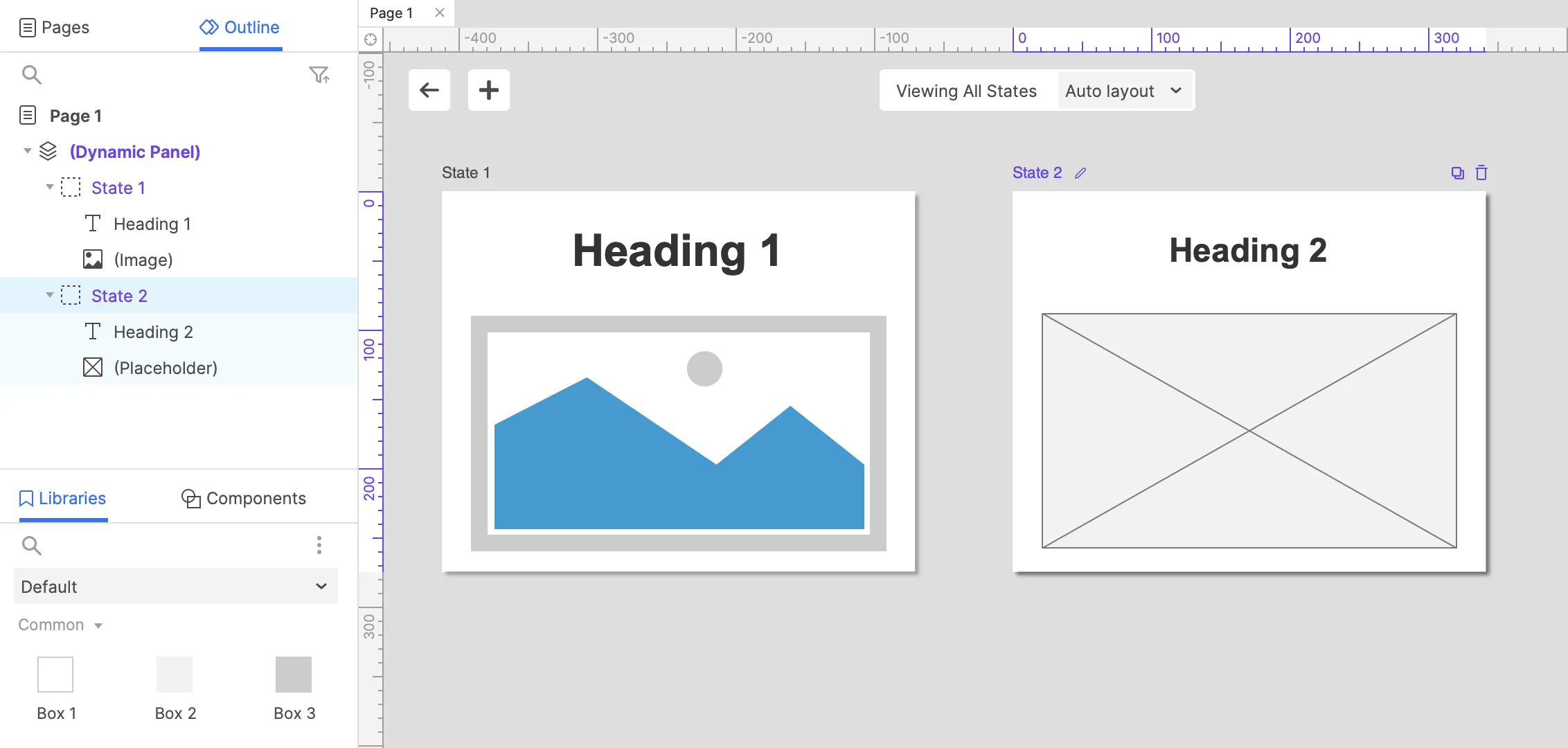Open the Default library dropdown
Screen dimensions: 1568x748
tap(176, 587)
